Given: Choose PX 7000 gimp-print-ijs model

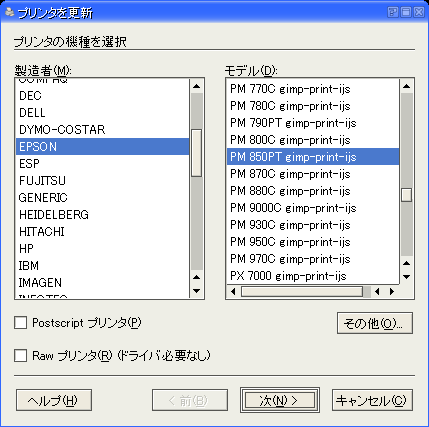Looking at the screenshot, I should tap(313, 276).
